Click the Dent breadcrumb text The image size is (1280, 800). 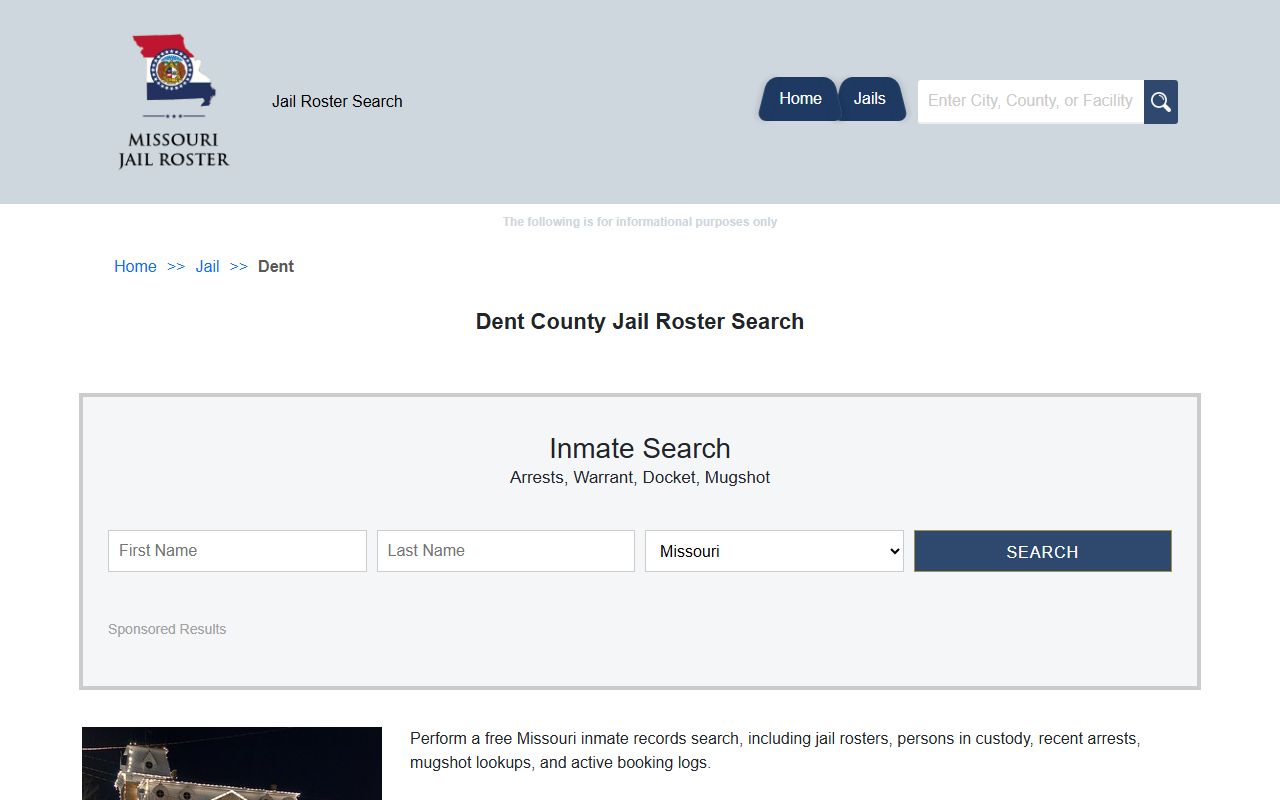pos(276,266)
